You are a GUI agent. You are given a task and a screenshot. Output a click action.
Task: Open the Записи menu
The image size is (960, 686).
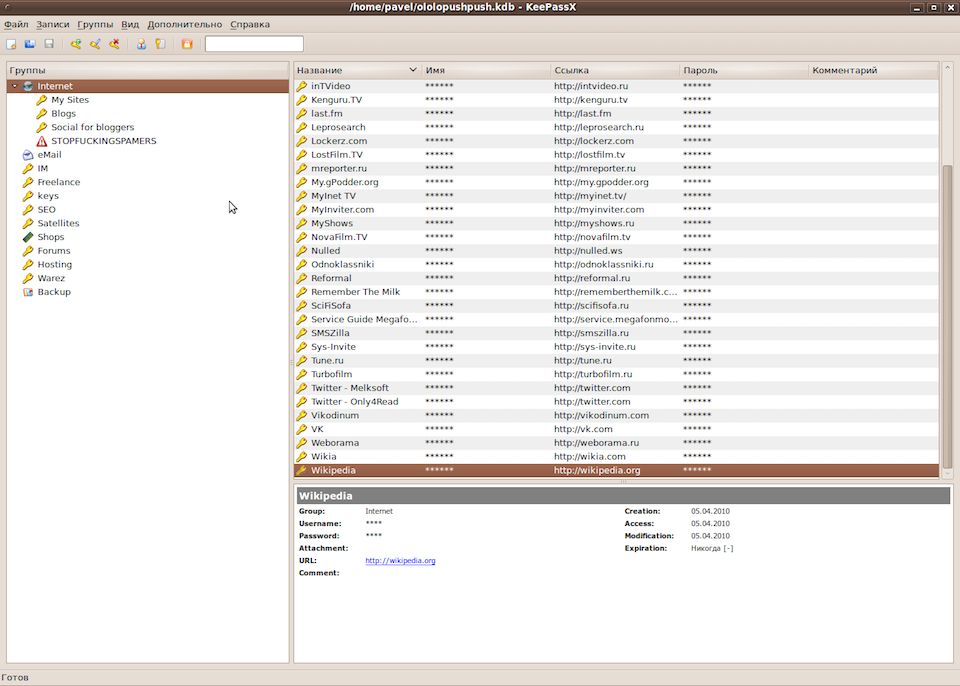click(x=52, y=24)
